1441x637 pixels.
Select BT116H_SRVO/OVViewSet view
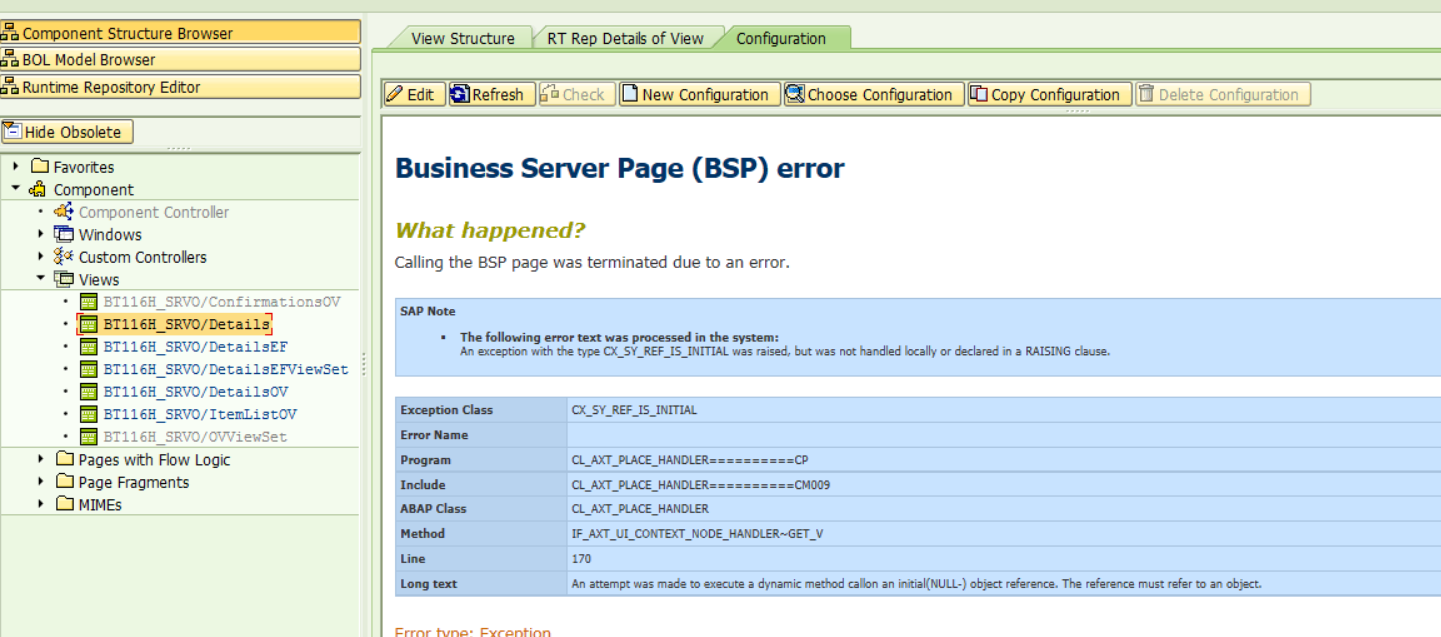[195, 437]
